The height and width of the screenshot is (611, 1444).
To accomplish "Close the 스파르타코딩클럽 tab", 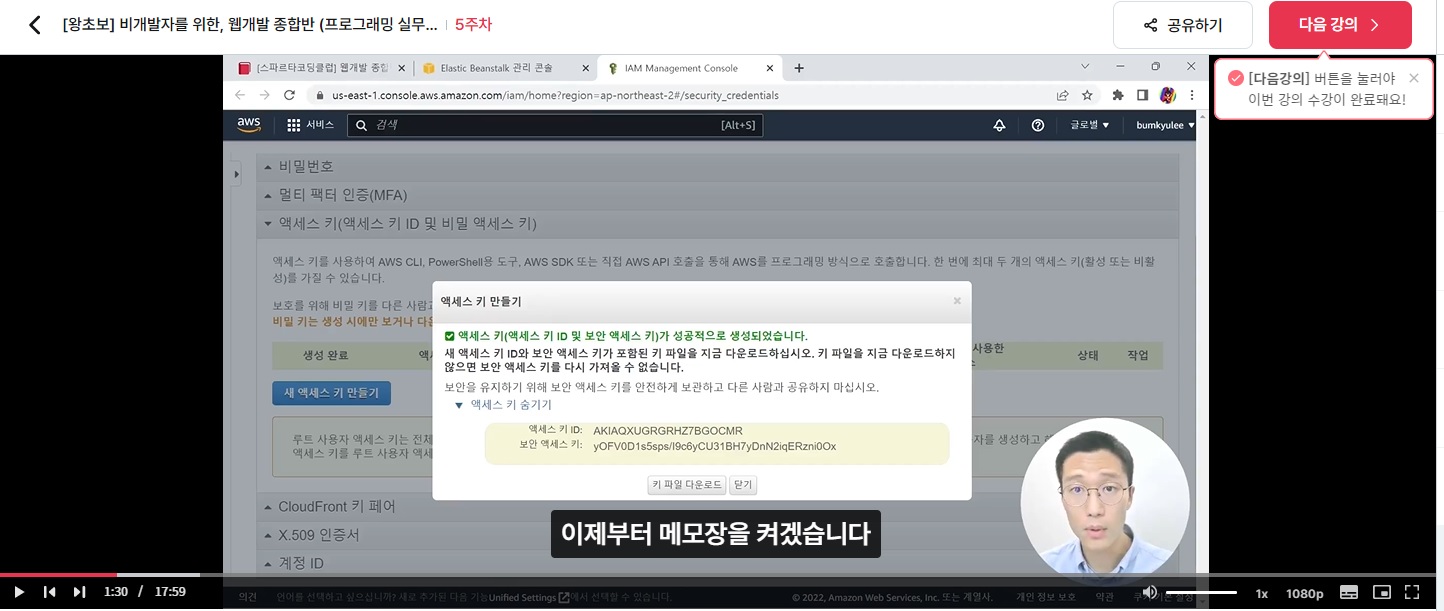I will 402,68.
